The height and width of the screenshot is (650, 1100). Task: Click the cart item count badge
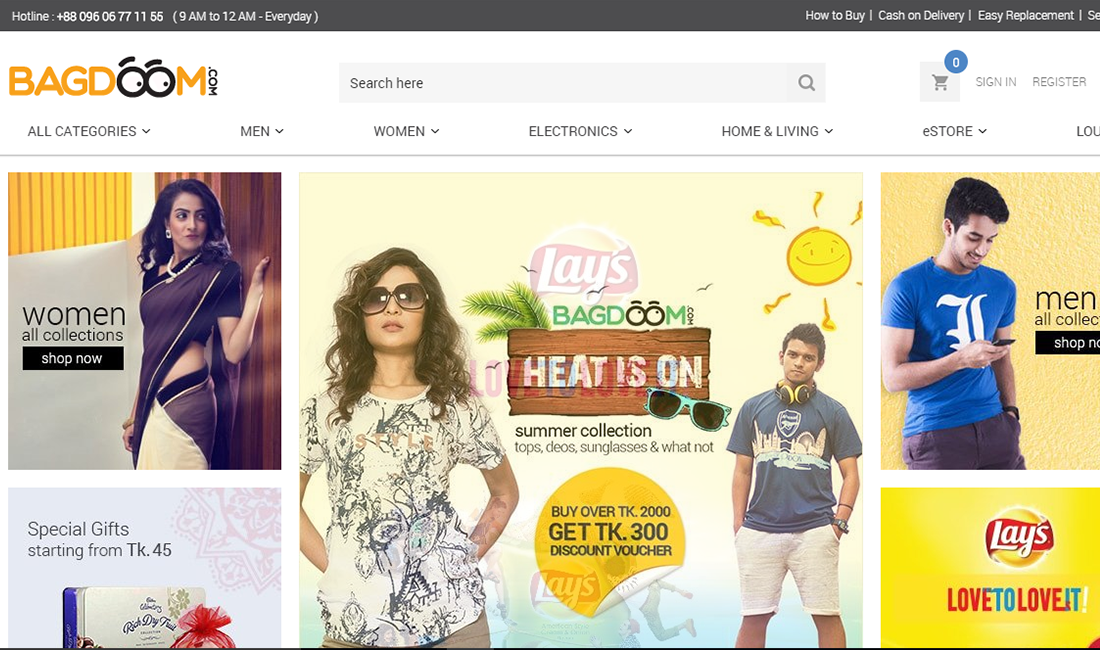[x=955, y=62]
